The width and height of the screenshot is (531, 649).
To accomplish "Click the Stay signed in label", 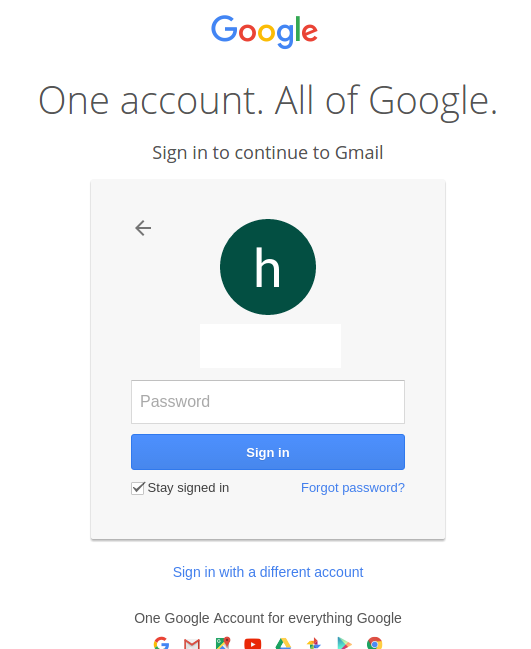I will coord(188,488).
